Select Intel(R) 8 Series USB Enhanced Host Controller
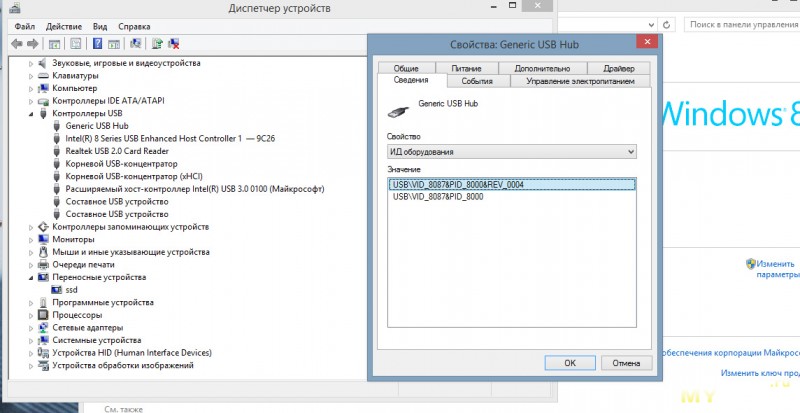 click(x=170, y=138)
